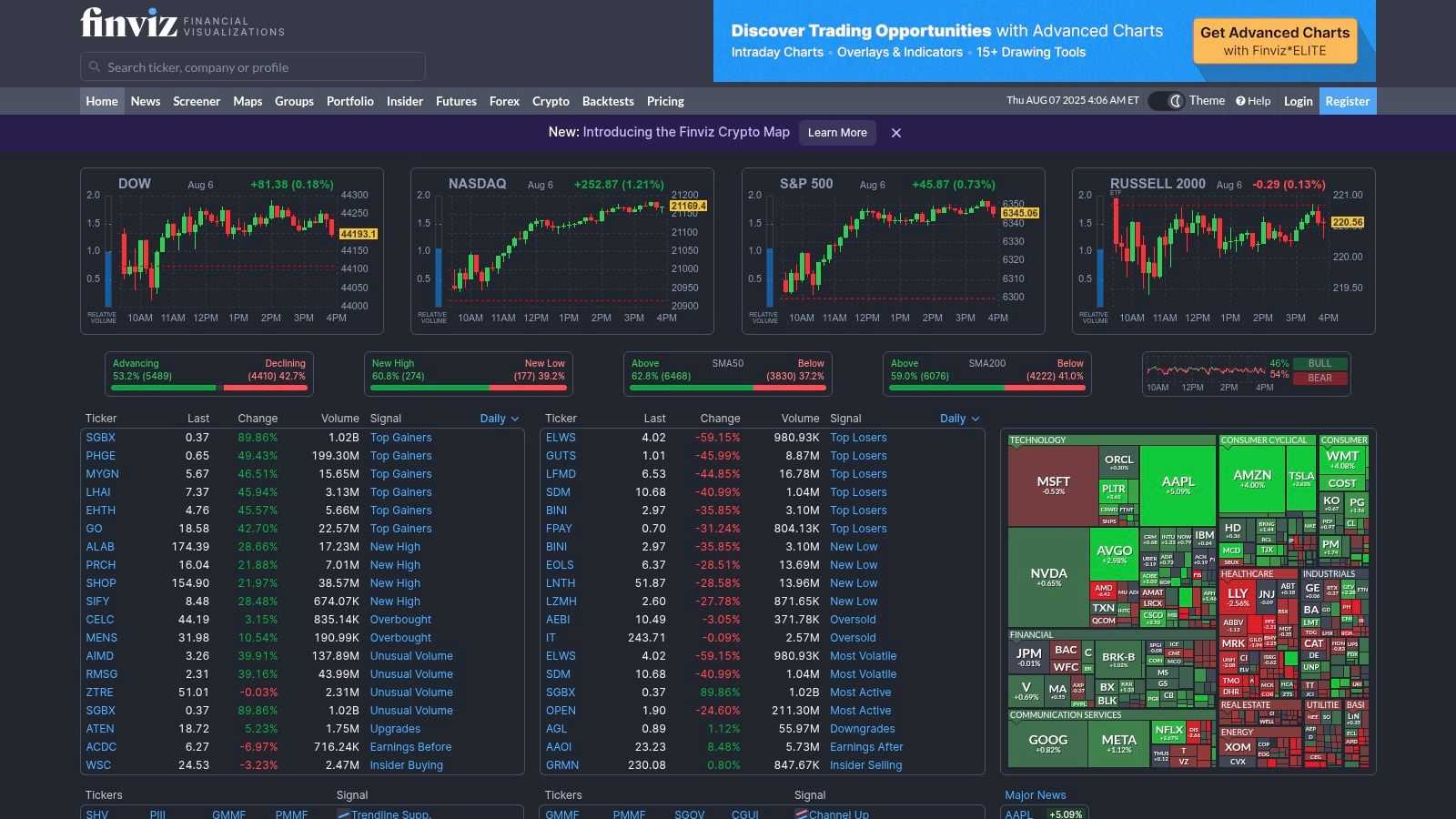Open PHGE ticker link
1456x819 pixels.
coord(101,456)
